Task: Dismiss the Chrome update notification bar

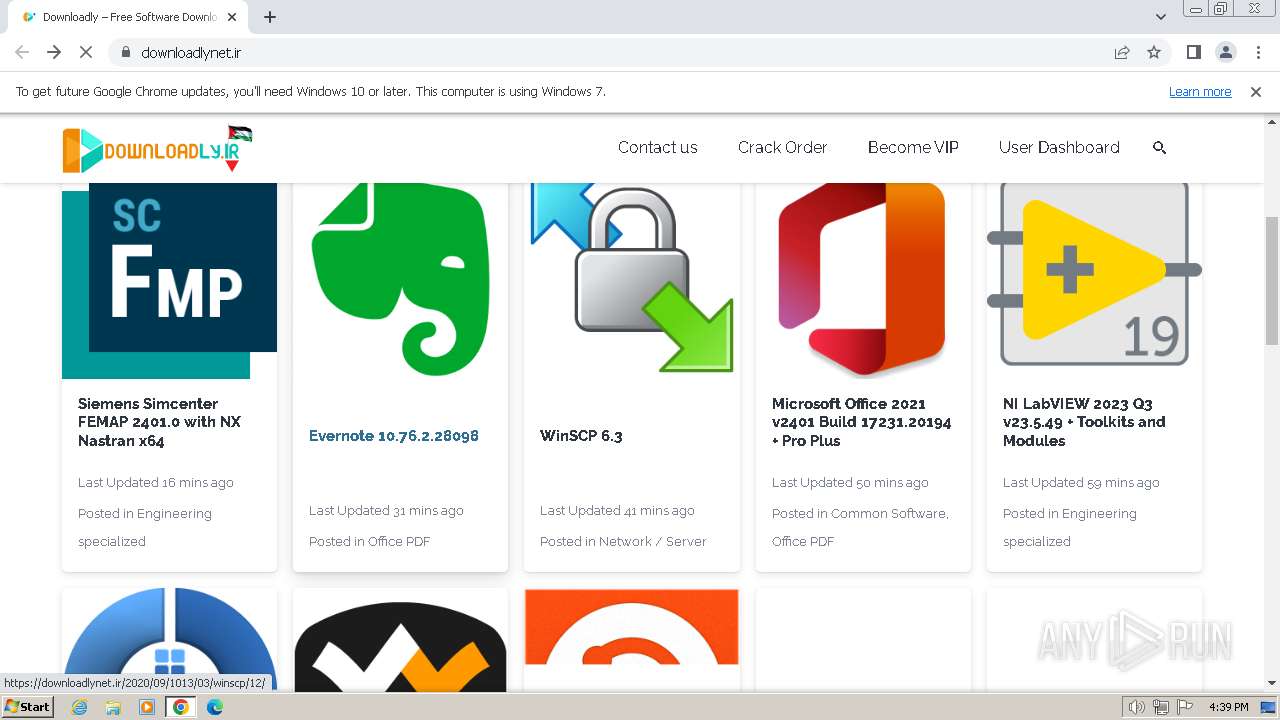Action: (x=1256, y=91)
